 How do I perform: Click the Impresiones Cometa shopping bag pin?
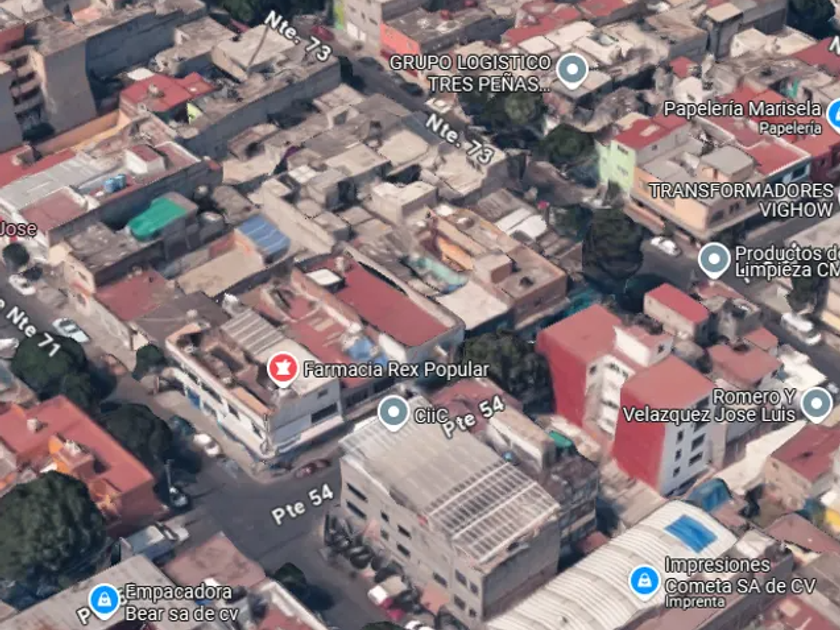point(644,582)
